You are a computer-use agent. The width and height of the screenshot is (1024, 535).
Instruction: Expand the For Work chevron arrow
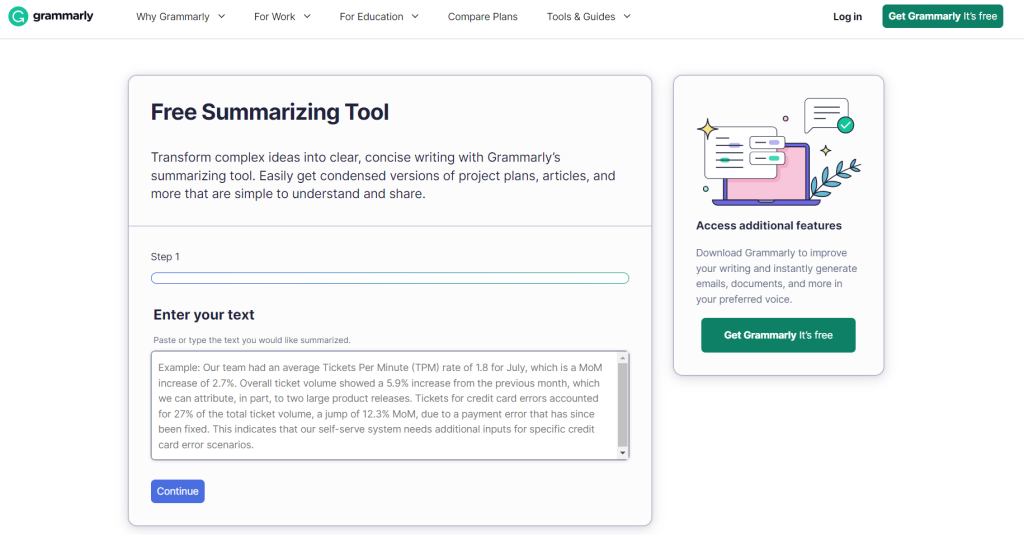(x=307, y=16)
